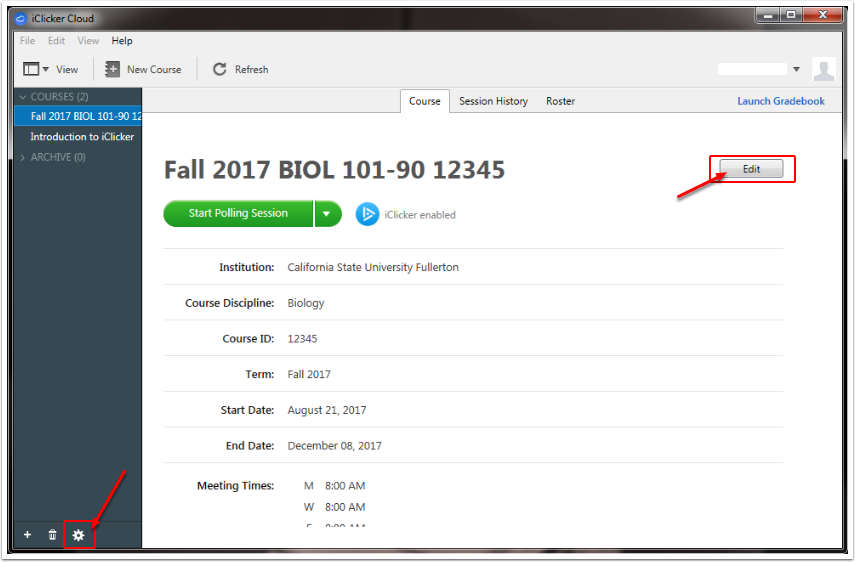Open the View menu

[88, 41]
